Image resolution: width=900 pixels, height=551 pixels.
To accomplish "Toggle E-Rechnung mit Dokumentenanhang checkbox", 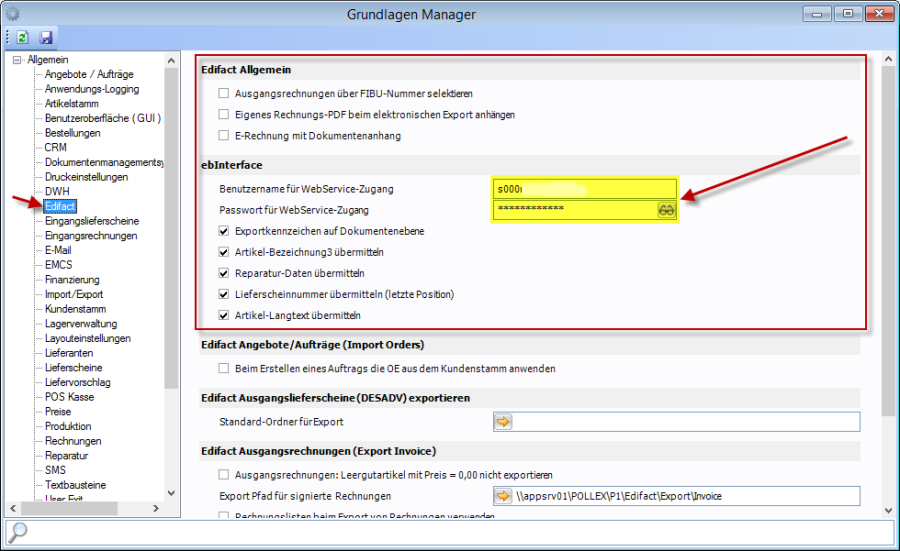I will coord(224,135).
